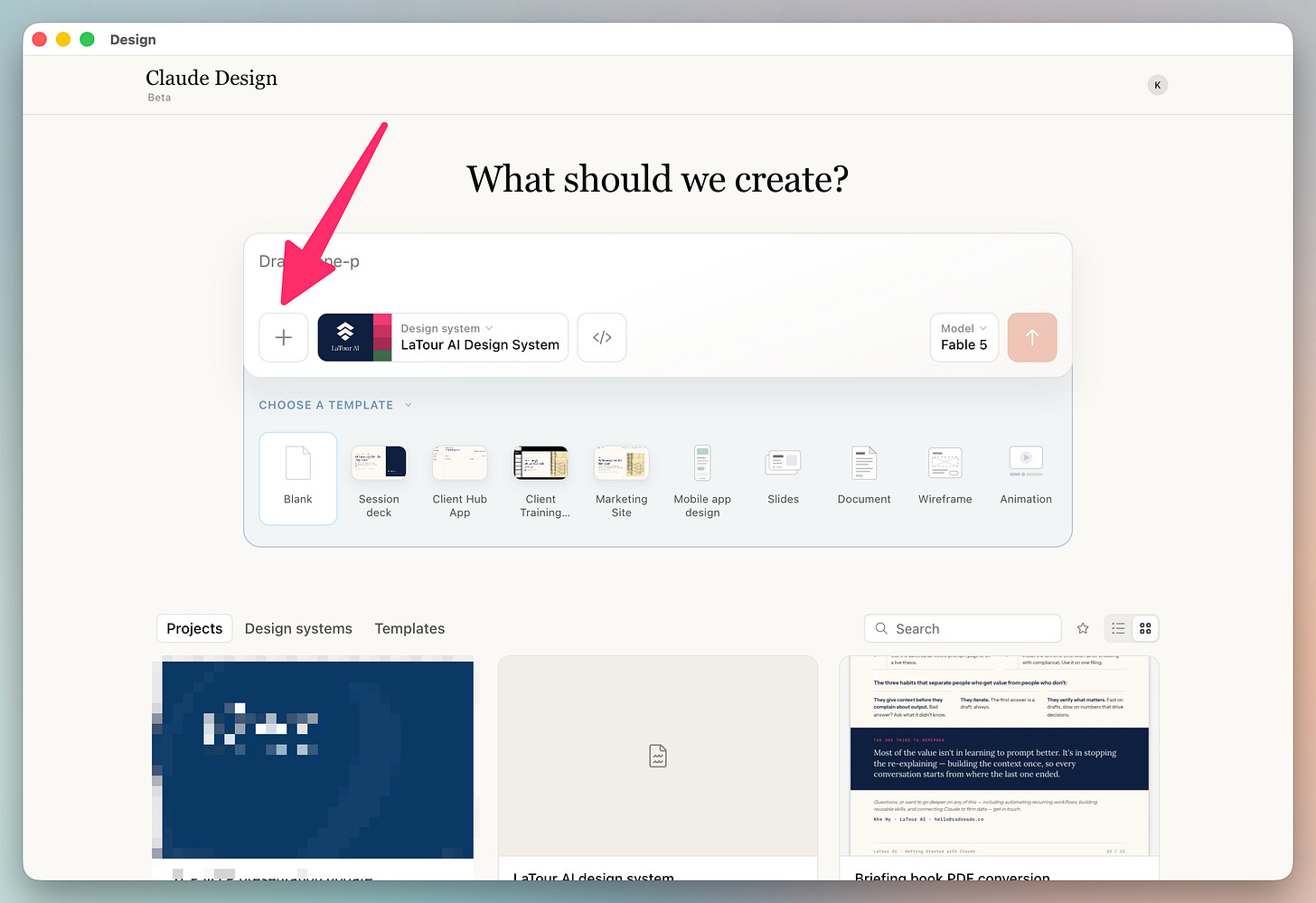Choose the Session deck template
The height and width of the screenshot is (903, 1316).
click(x=379, y=480)
